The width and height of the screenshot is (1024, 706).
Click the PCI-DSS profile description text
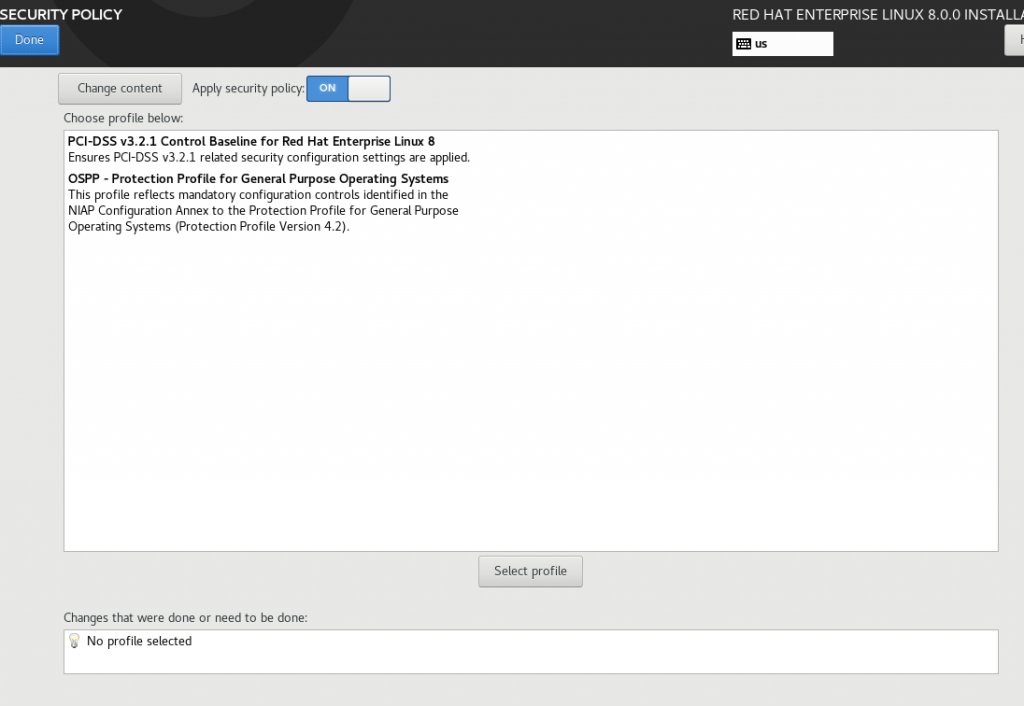point(268,158)
